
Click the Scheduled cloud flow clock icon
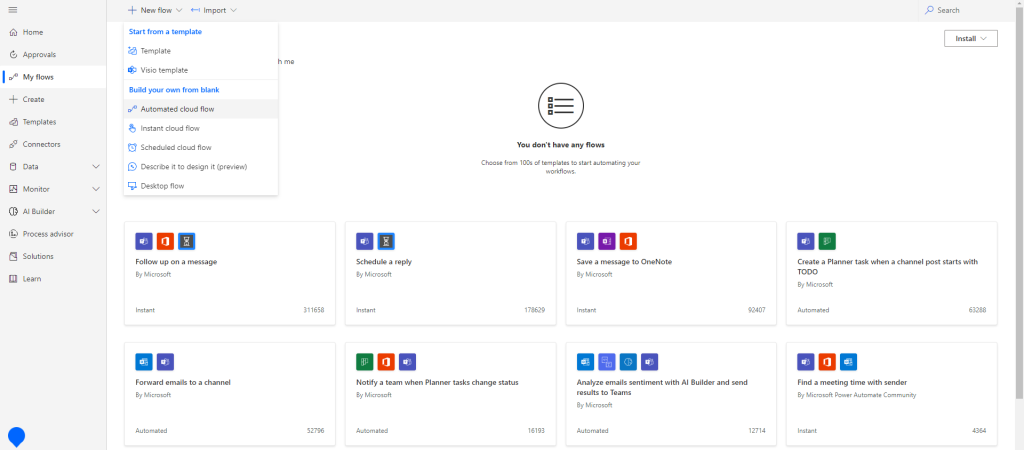tap(133, 148)
